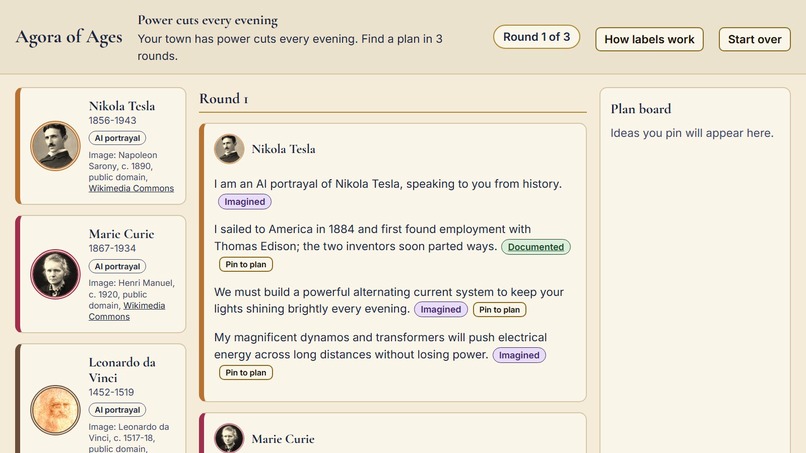Click the AI portrayal badge on da Vinci card
806x453 pixels.
[x=117, y=410]
